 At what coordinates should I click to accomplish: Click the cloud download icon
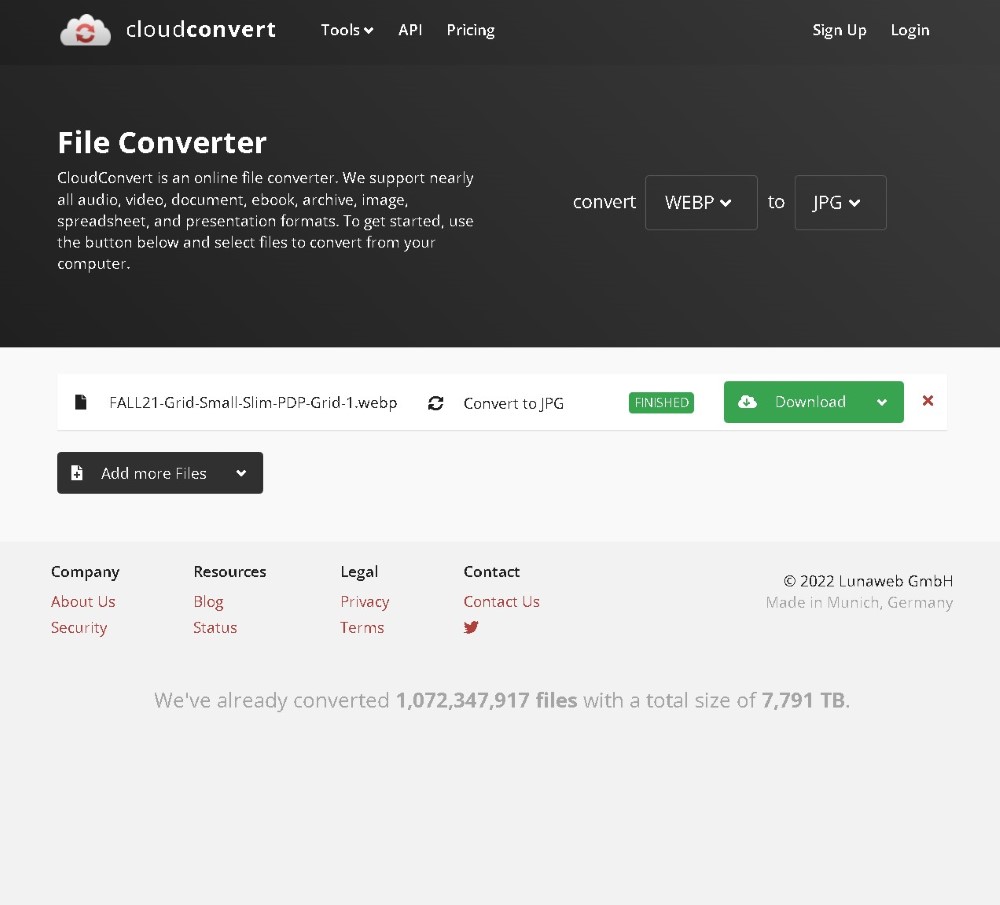[747, 402]
